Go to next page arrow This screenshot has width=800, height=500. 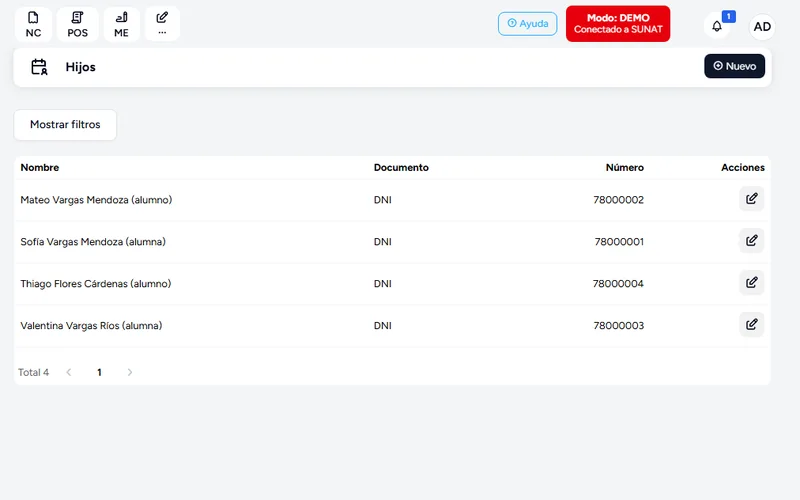[130, 372]
